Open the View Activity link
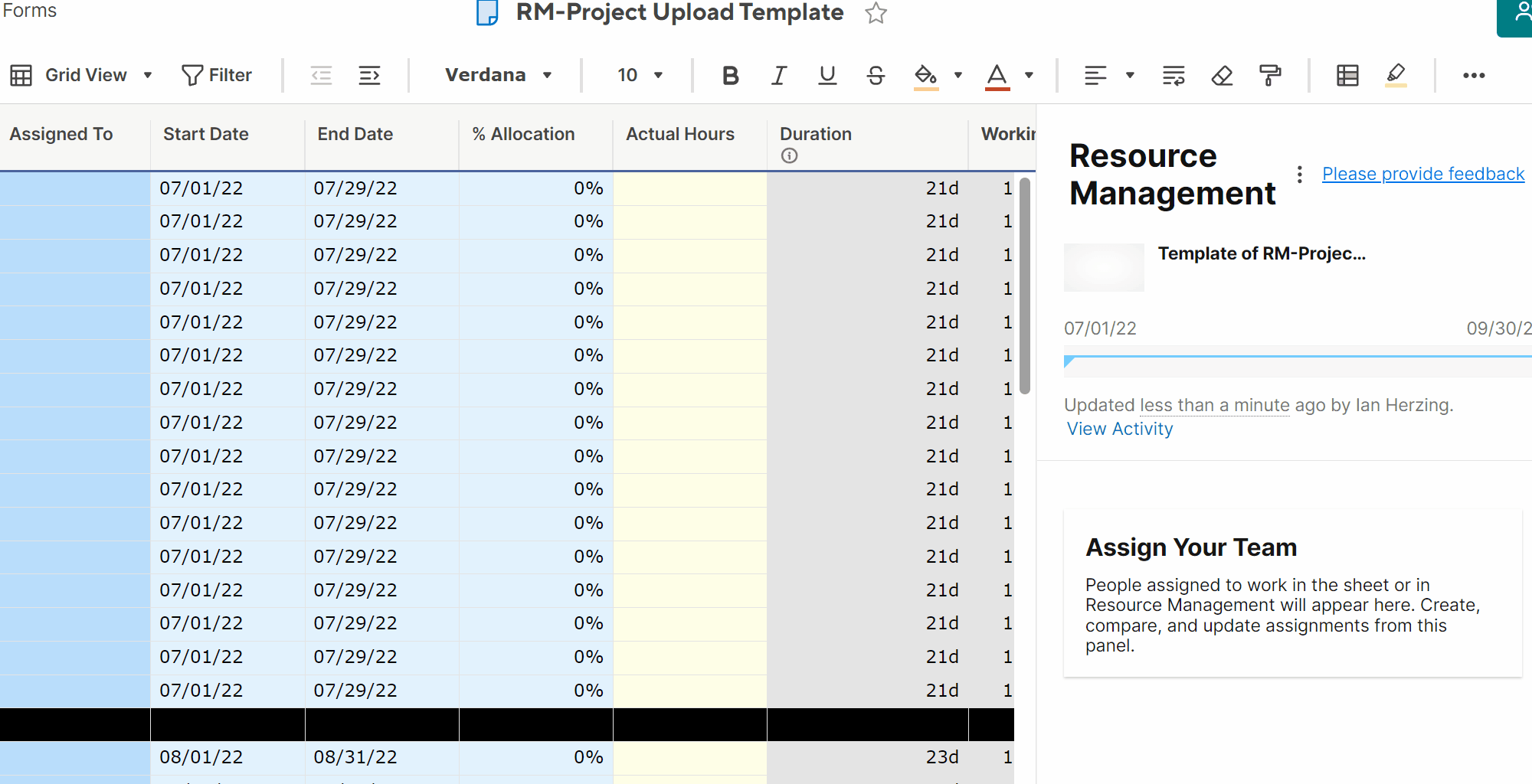The image size is (1532, 784). click(x=1120, y=429)
